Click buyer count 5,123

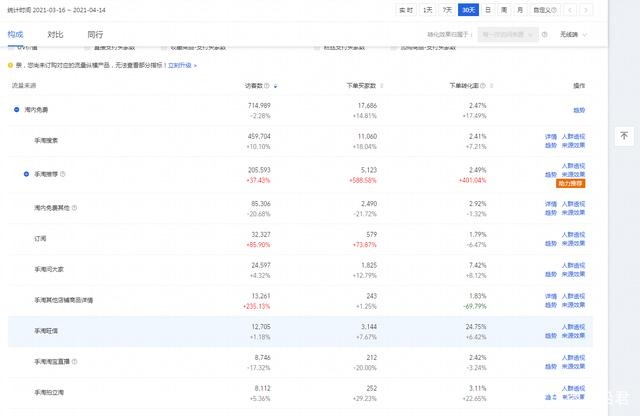coord(369,170)
